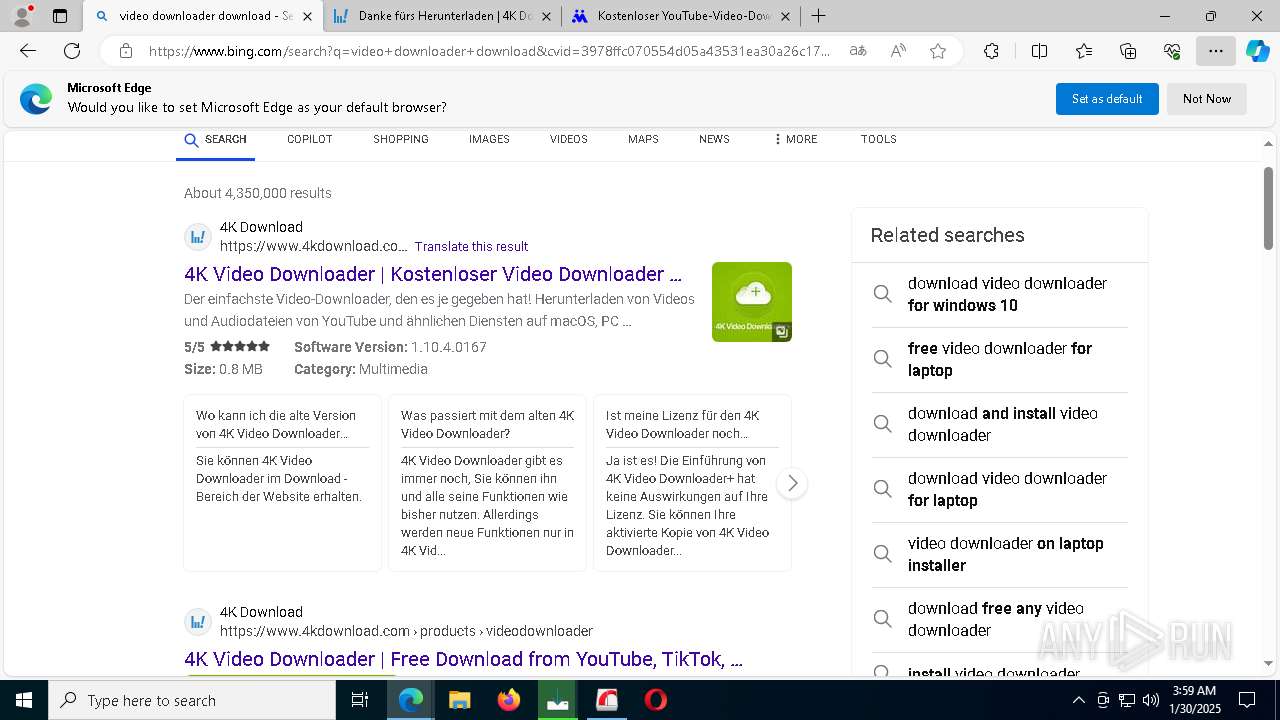Launch Firefox from the taskbar
This screenshot has height=720, width=1280.
point(509,700)
